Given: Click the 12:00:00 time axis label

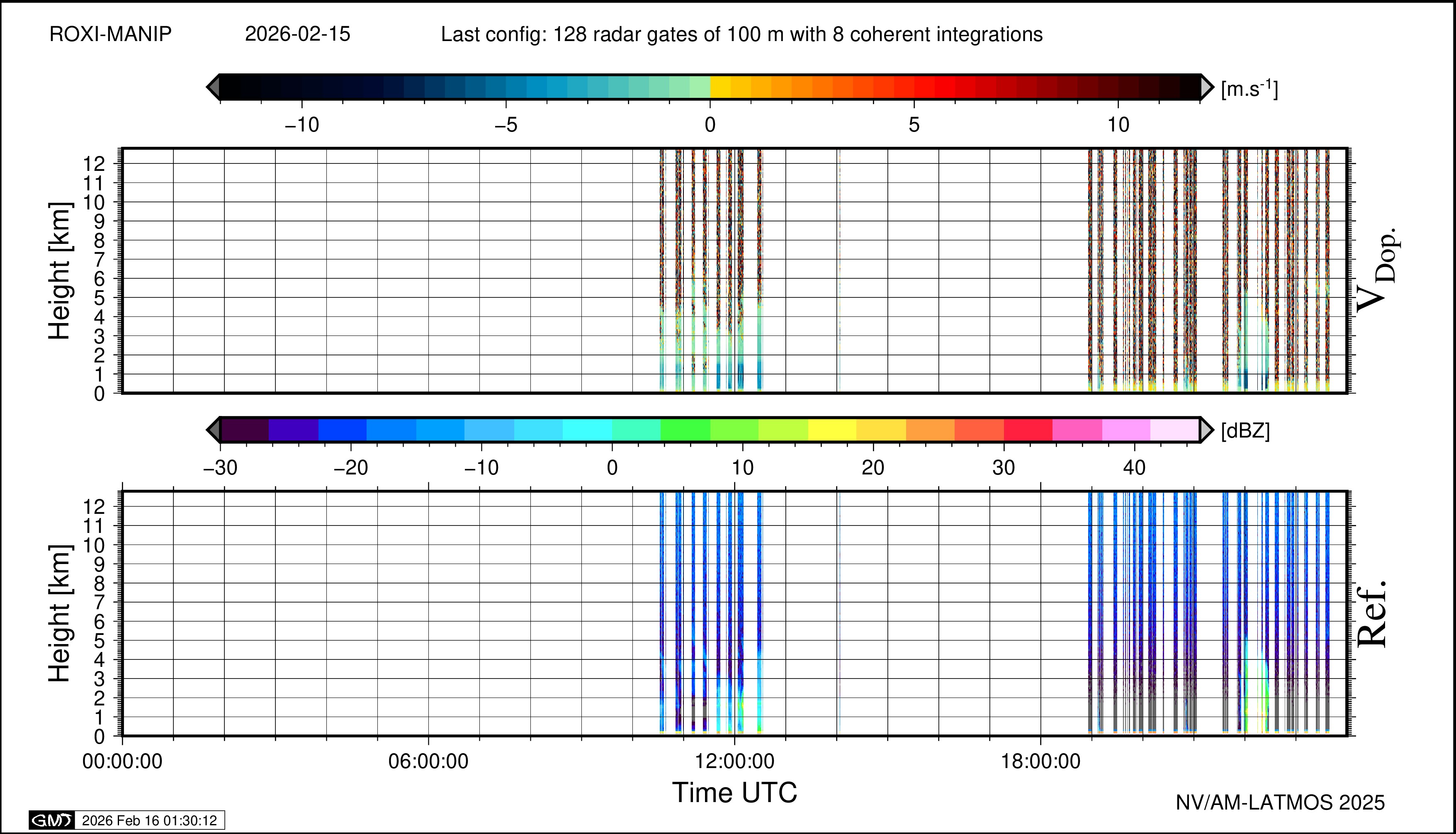Looking at the screenshot, I should click(734, 762).
